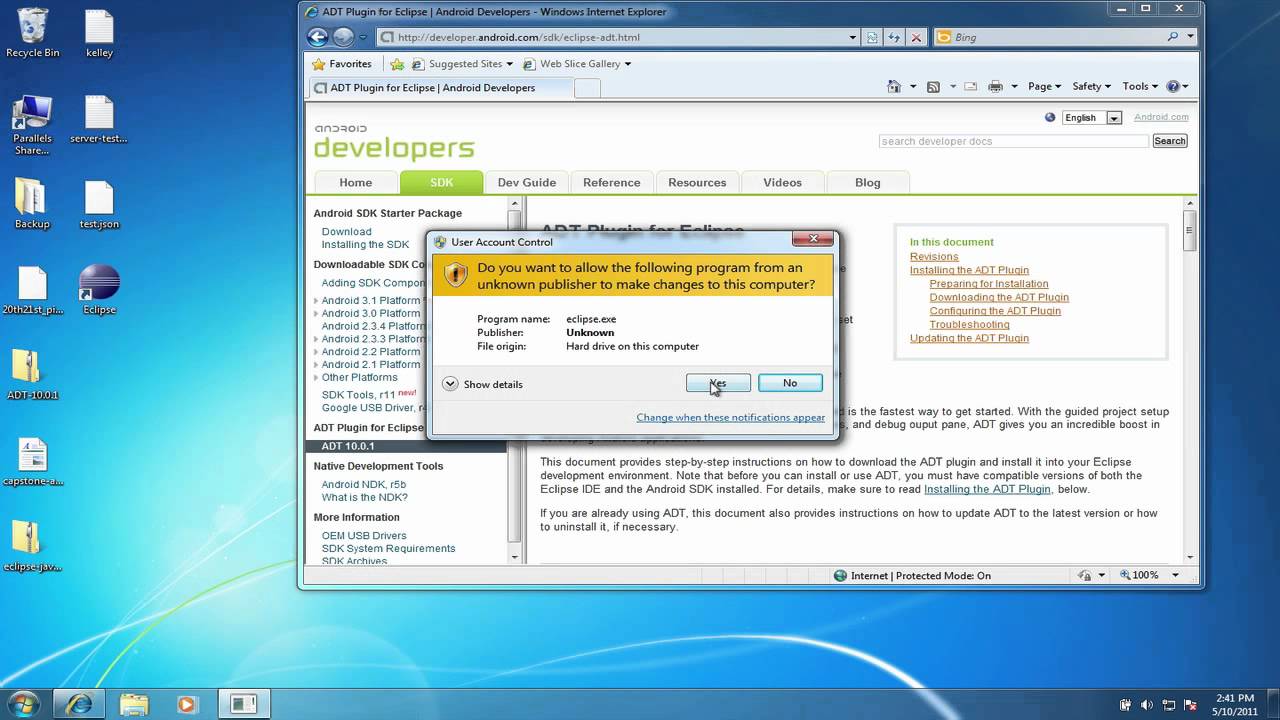Open Windows Media Player from taskbar
Viewport: 1280px width, 720px height.
pyautogui.click(x=185, y=704)
